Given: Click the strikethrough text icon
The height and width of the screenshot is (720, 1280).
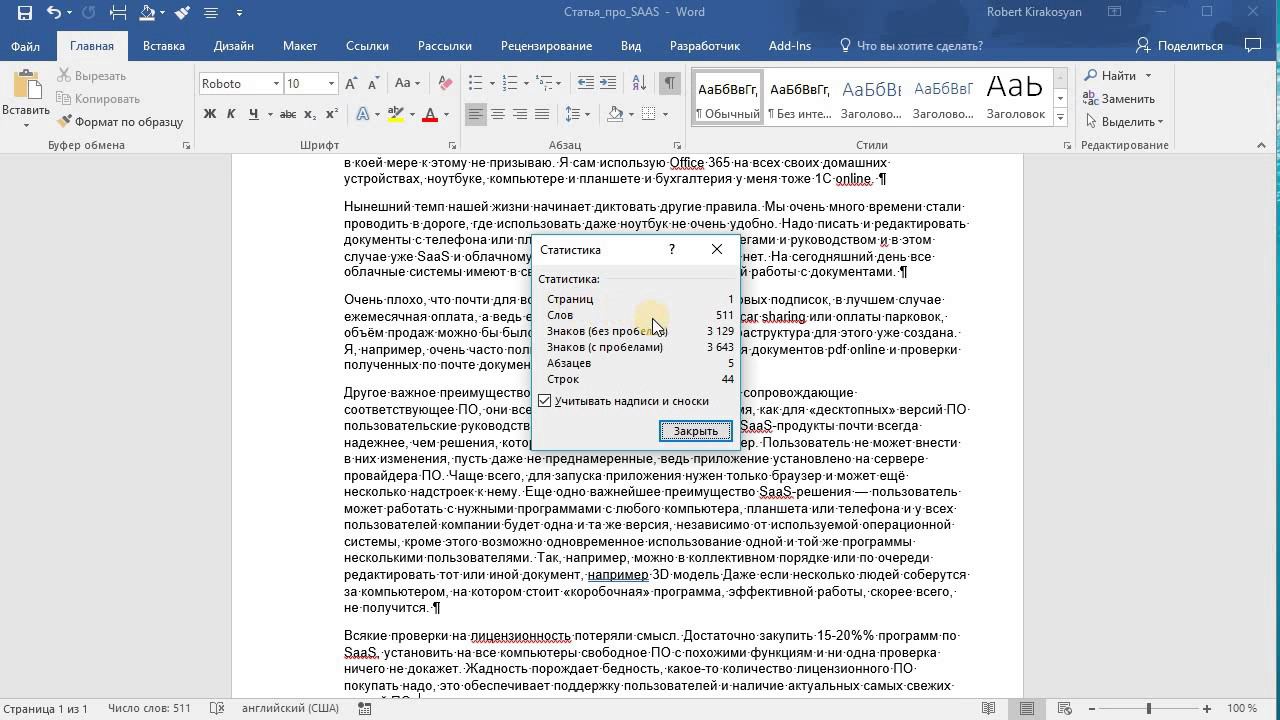Looking at the screenshot, I should [x=287, y=115].
